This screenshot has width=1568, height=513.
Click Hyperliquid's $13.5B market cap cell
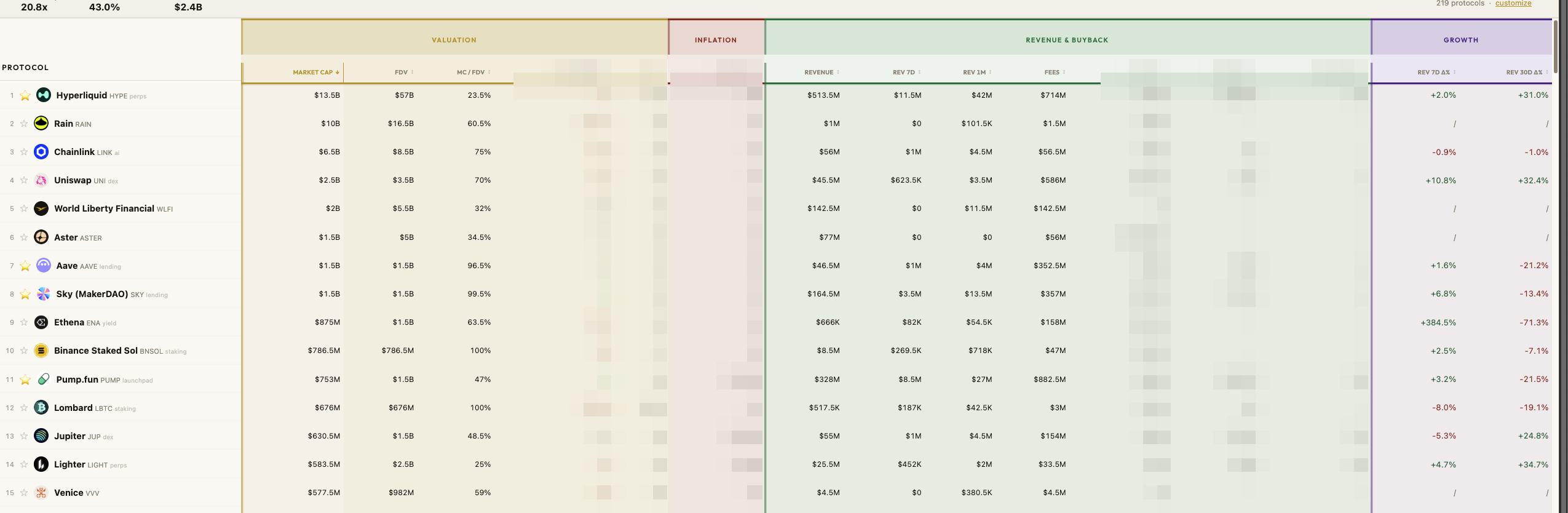click(327, 95)
